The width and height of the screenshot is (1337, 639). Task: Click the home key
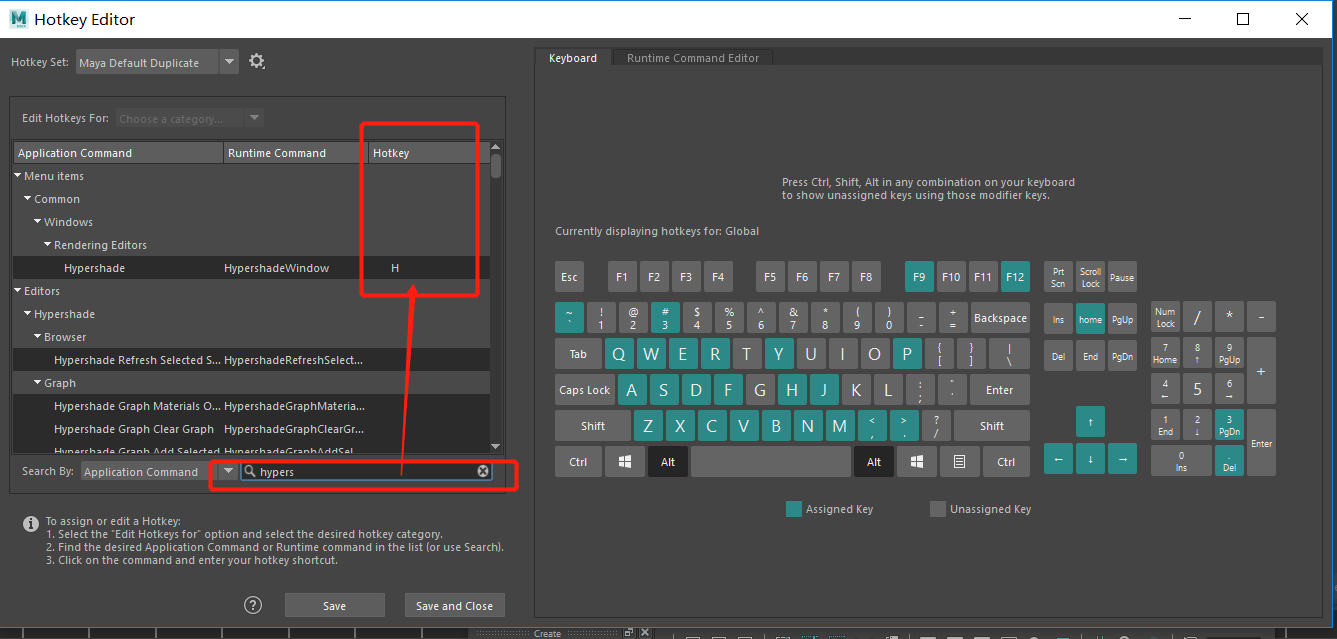[1090, 320]
